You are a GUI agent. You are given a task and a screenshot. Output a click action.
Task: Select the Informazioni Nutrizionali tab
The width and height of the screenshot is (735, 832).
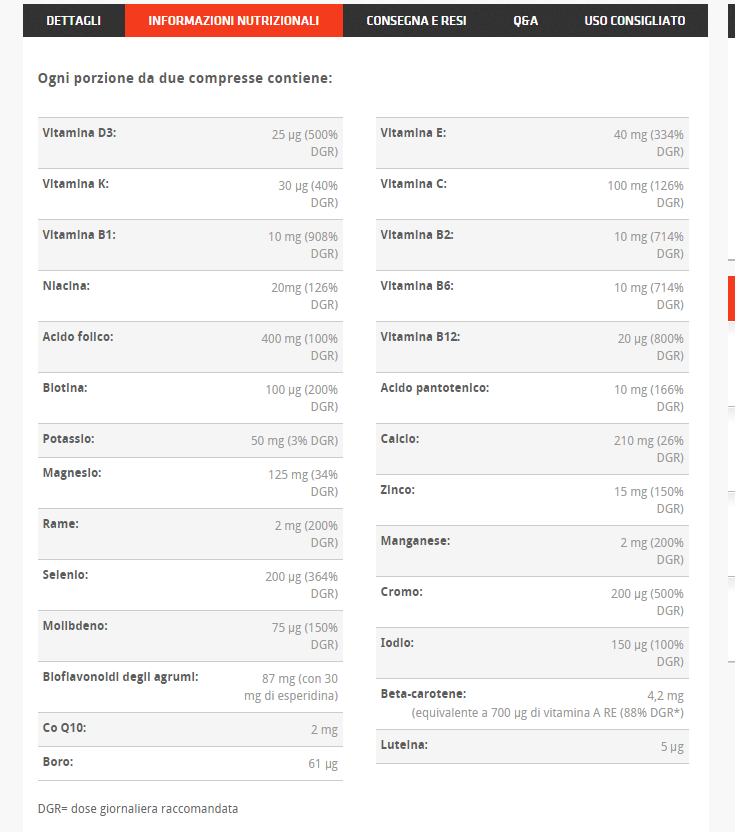[233, 20]
